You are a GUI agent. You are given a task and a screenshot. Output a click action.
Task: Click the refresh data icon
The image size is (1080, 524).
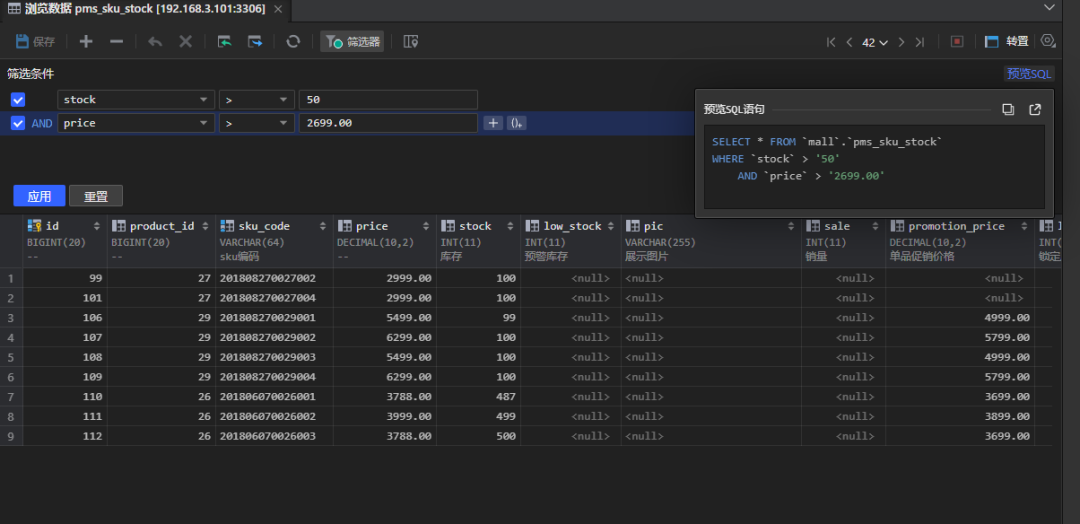[293, 42]
